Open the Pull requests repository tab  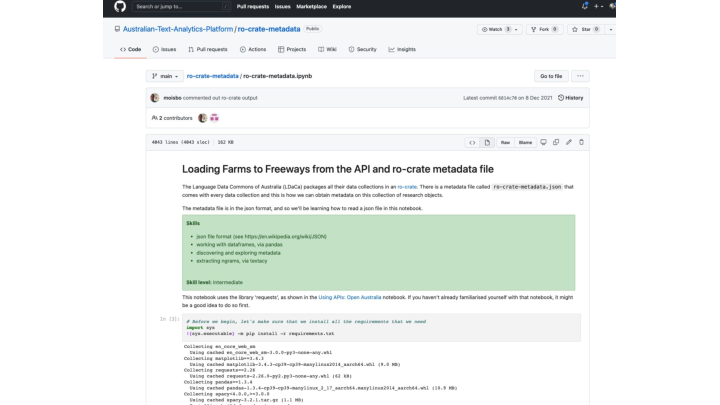point(207,49)
